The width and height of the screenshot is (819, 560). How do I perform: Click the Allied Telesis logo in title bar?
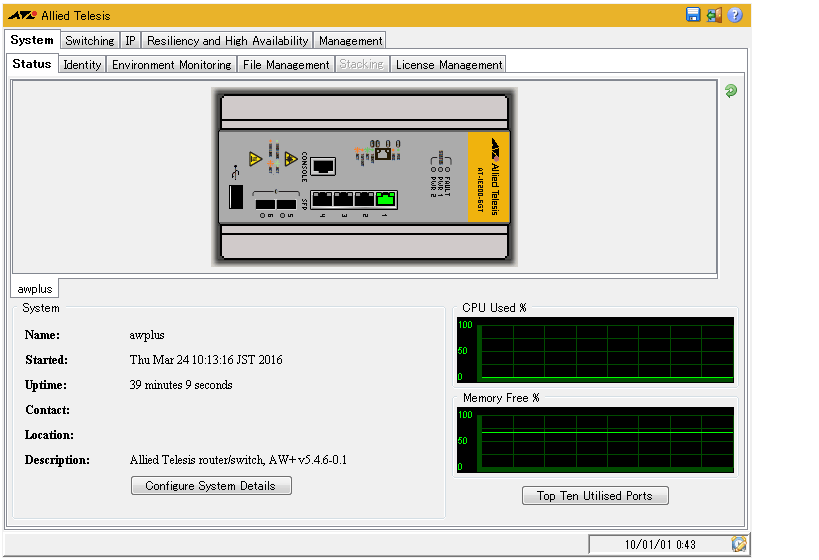[x=22, y=16]
